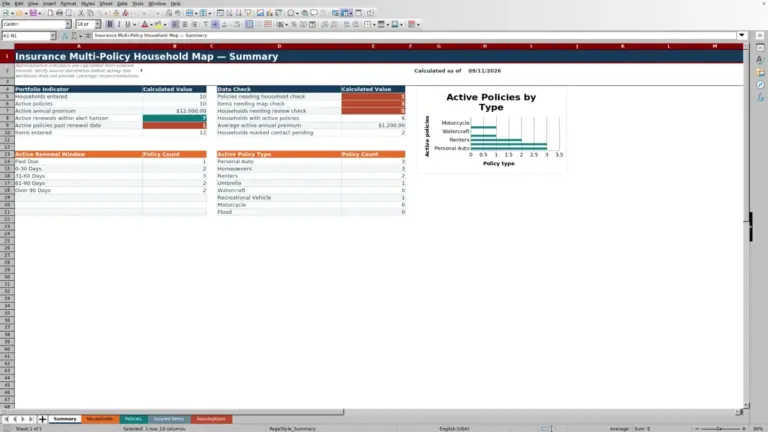Adjust the zoom slider in status bar
Viewport: 768px width, 432px height.
pos(720,429)
